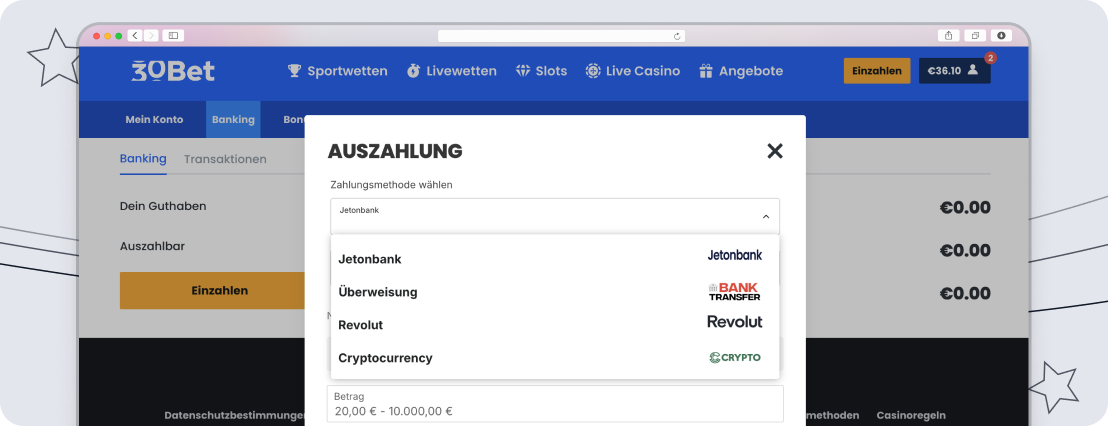Toggle the browser sidebar button

(173, 35)
